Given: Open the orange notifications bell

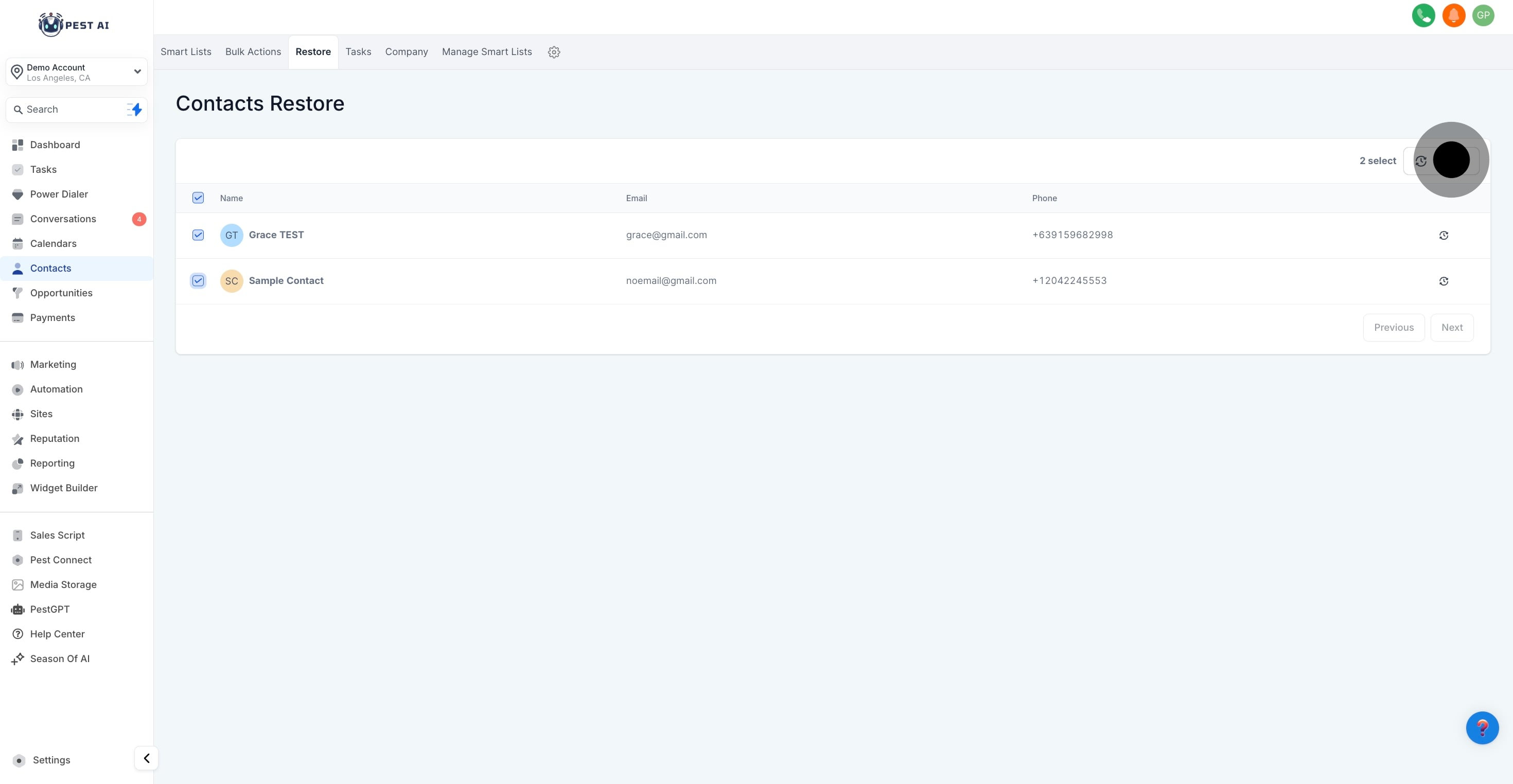Looking at the screenshot, I should tap(1454, 15).
